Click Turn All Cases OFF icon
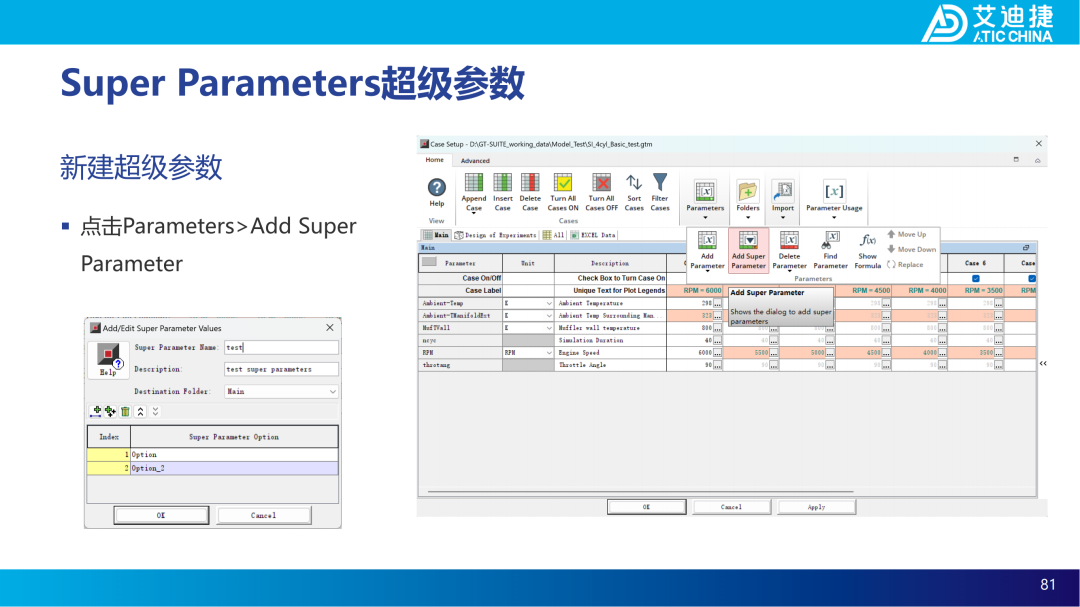 [602, 183]
